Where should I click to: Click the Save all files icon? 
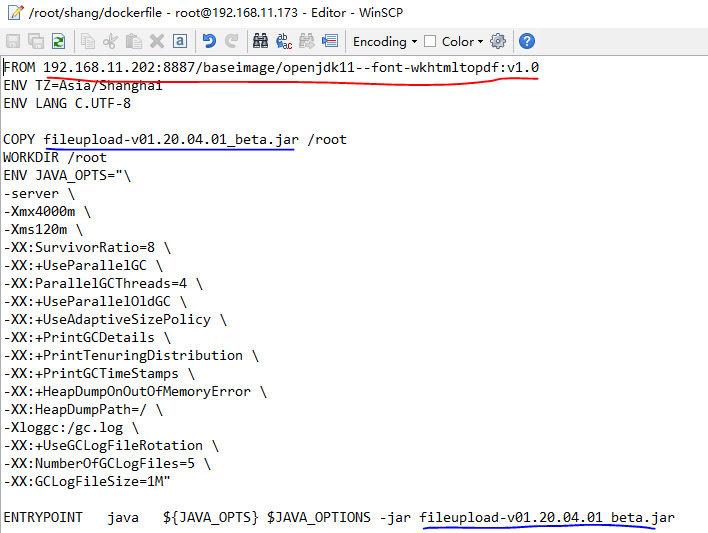click(36, 41)
